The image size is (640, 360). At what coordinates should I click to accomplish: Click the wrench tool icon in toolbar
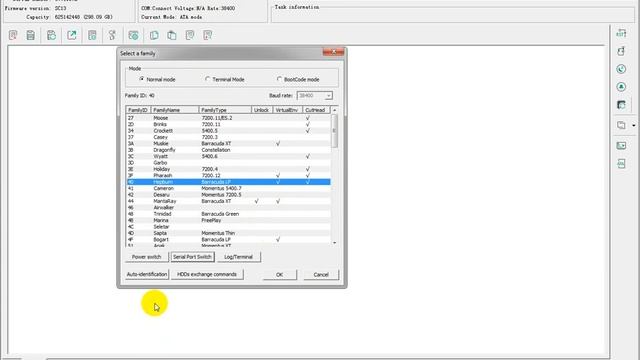pos(112,35)
